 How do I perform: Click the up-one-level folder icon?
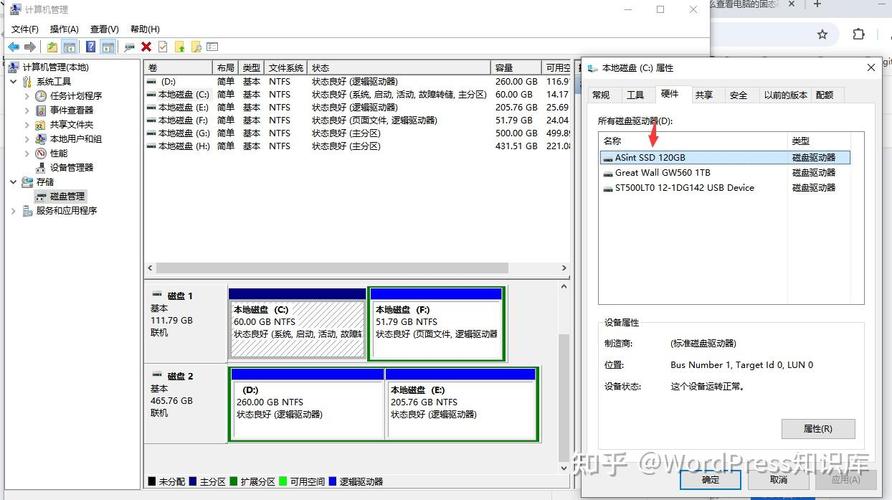(x=52, y=47)
